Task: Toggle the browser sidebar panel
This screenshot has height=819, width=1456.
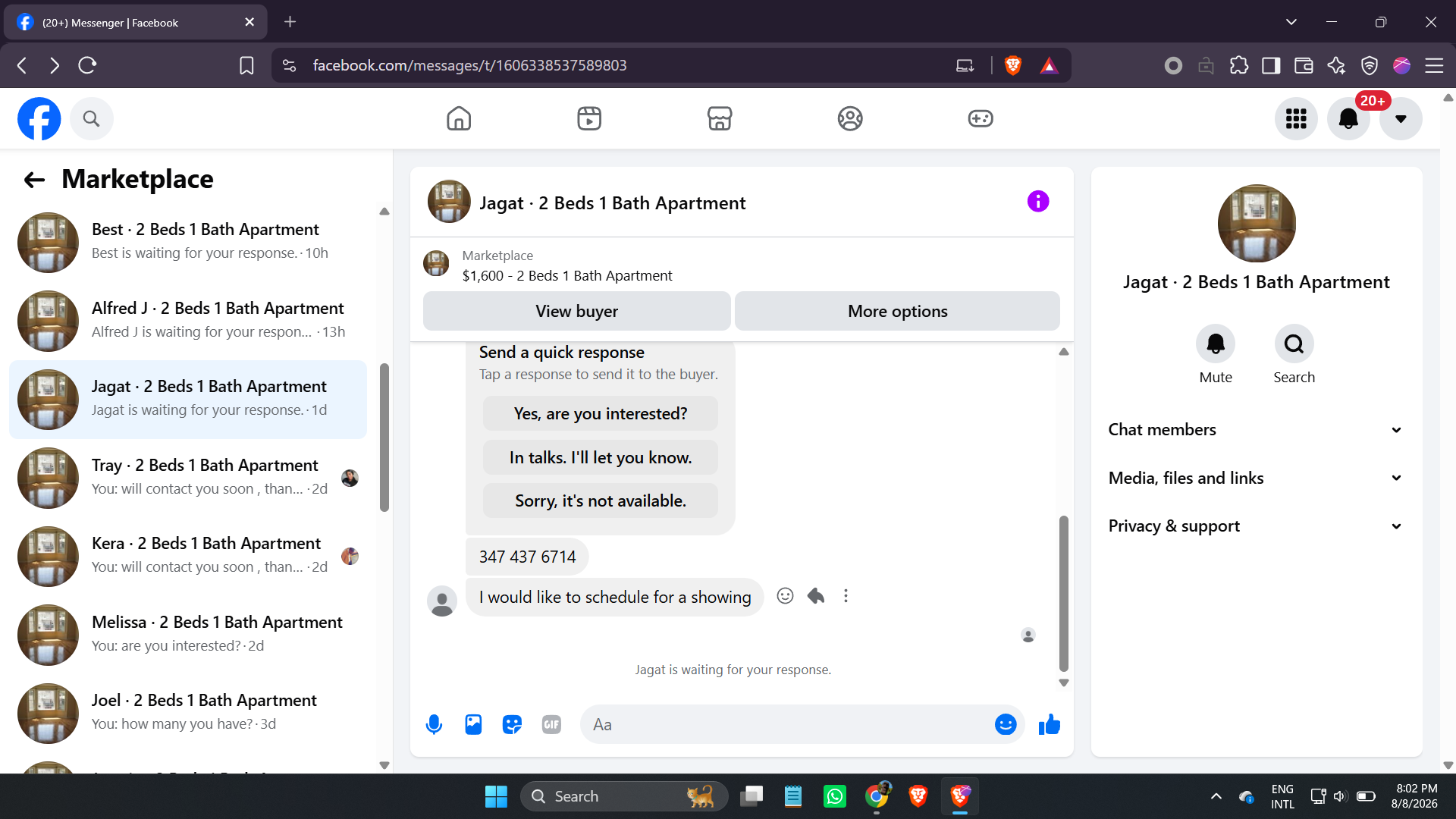Action: click(1271, 65)
